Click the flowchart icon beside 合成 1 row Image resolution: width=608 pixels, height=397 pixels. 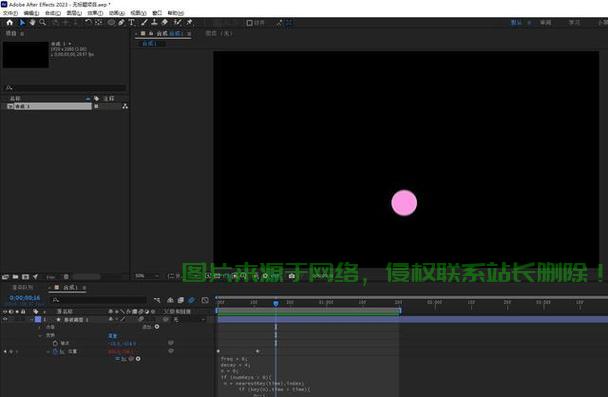coord(125,106)
